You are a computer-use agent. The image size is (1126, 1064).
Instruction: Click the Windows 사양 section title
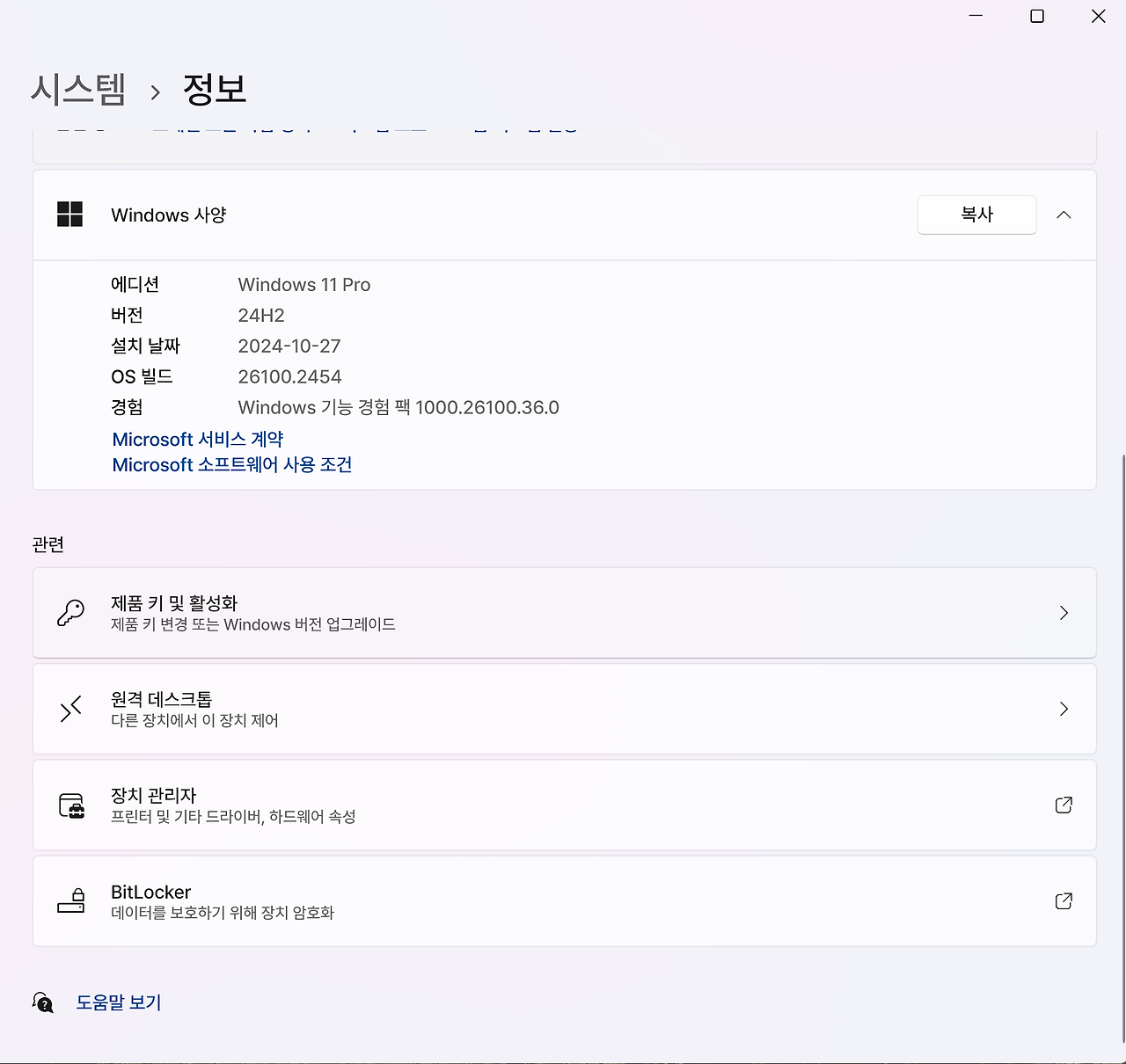(169, 215)
